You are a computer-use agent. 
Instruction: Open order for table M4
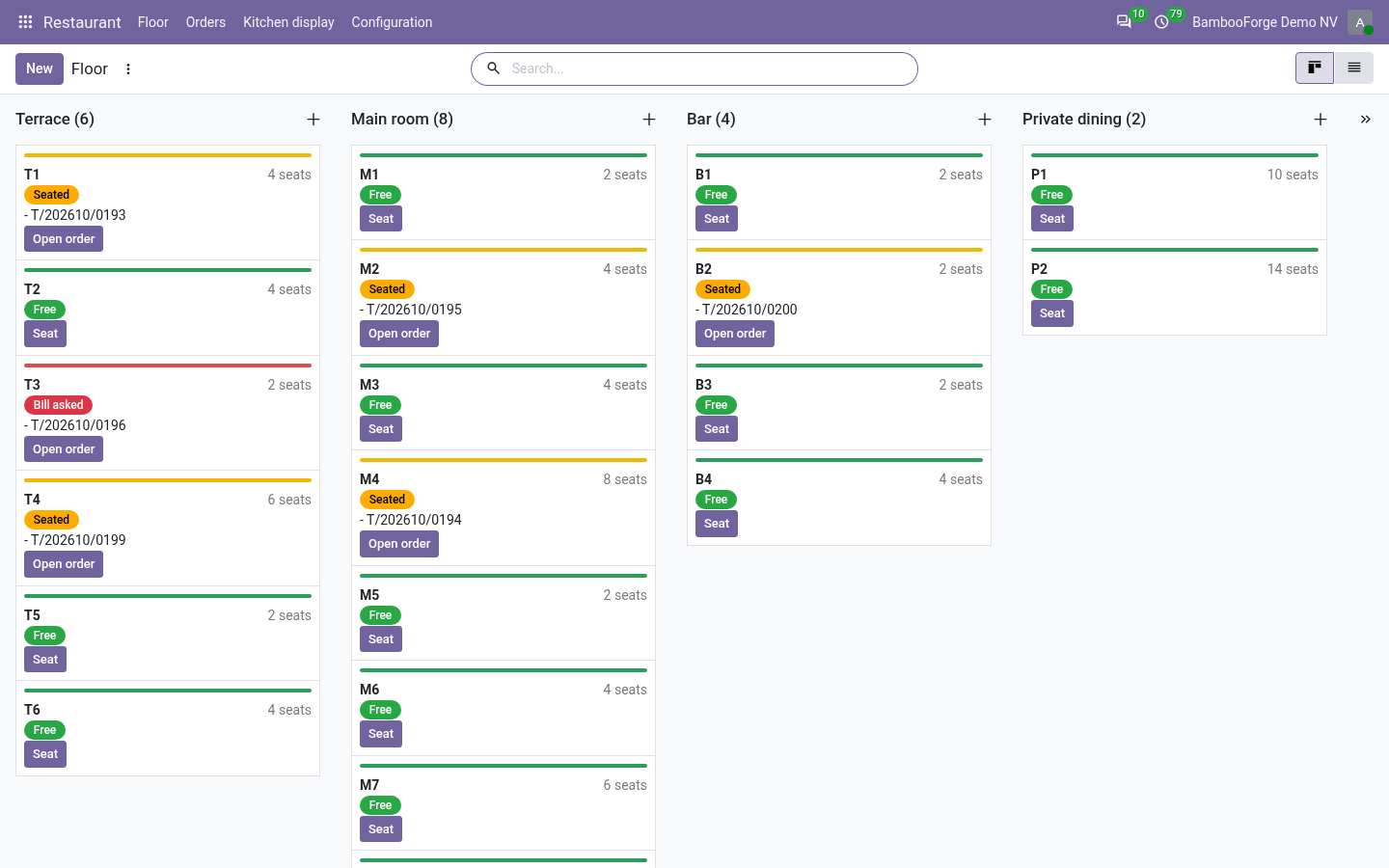coord(399,544)
